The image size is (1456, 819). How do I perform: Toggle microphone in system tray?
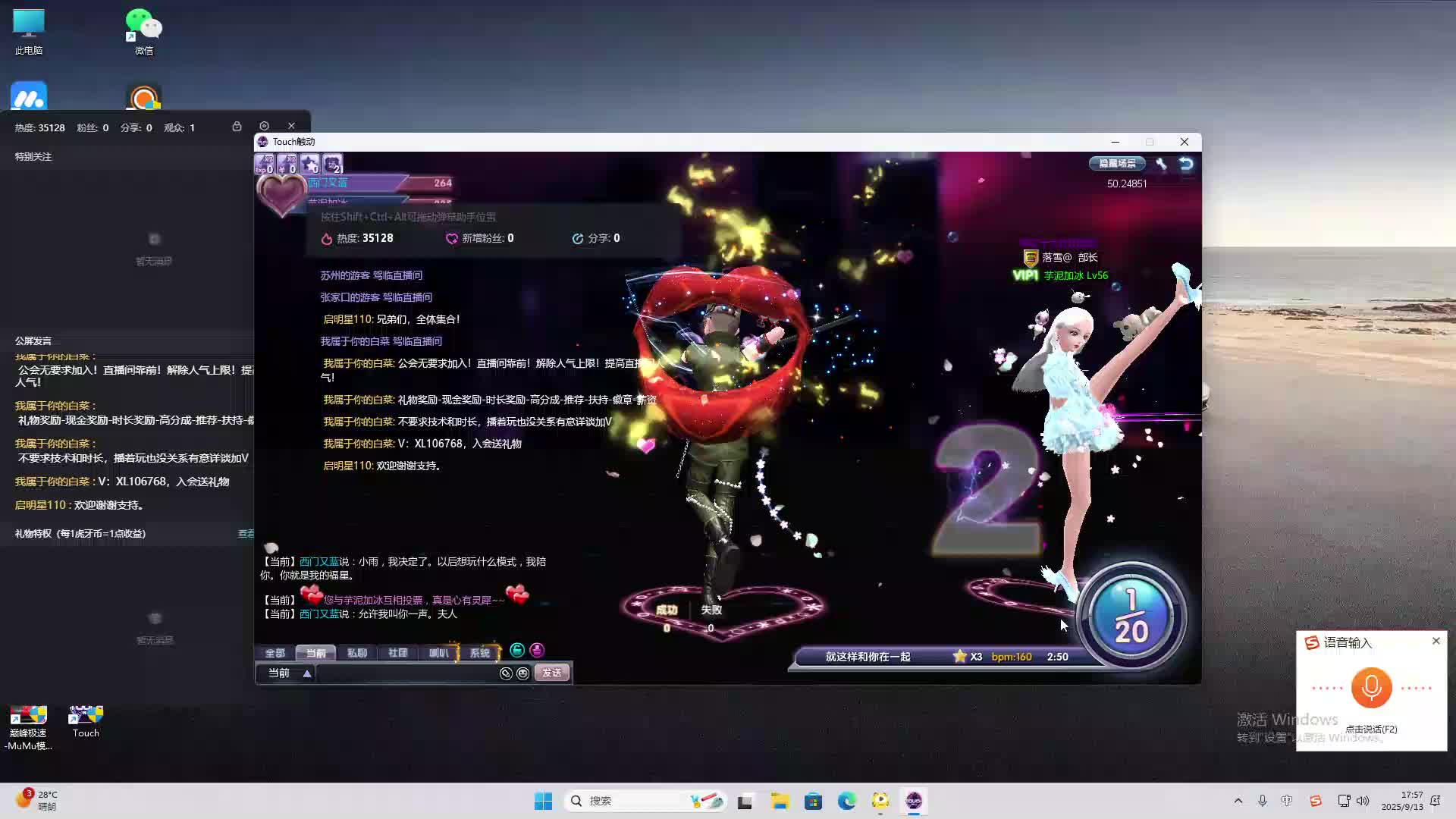1262,801
